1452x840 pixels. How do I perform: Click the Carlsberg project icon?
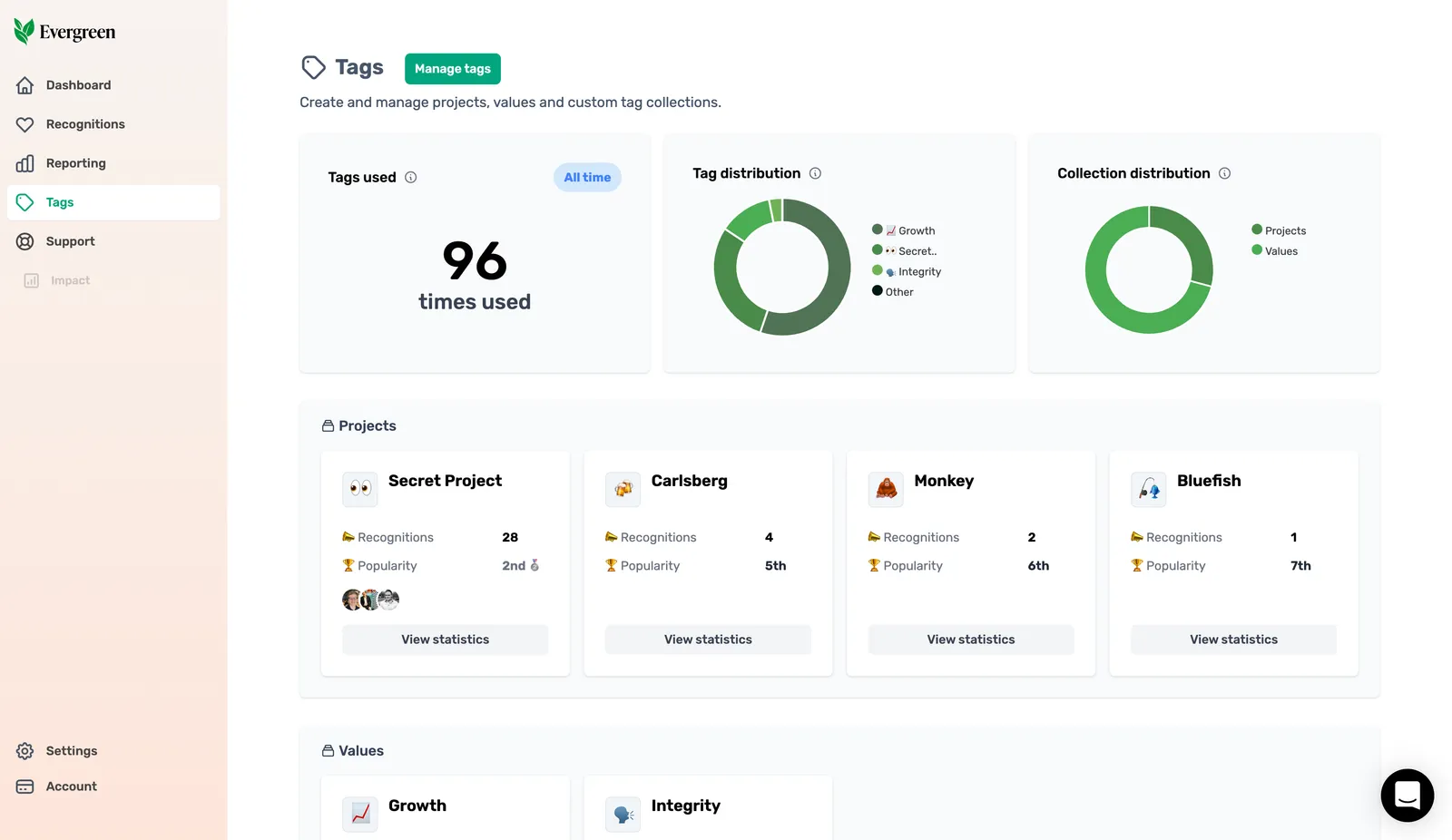623,489
